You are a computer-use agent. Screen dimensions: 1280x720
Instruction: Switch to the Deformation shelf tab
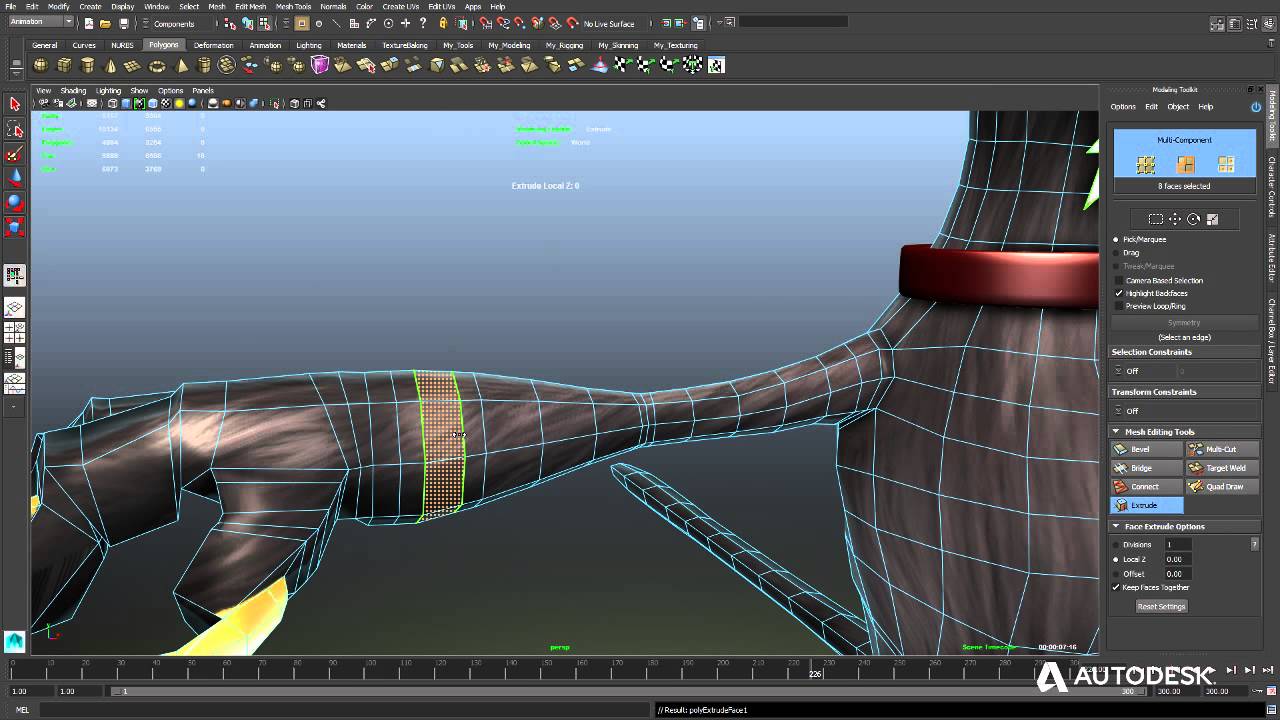coord(213,45)
